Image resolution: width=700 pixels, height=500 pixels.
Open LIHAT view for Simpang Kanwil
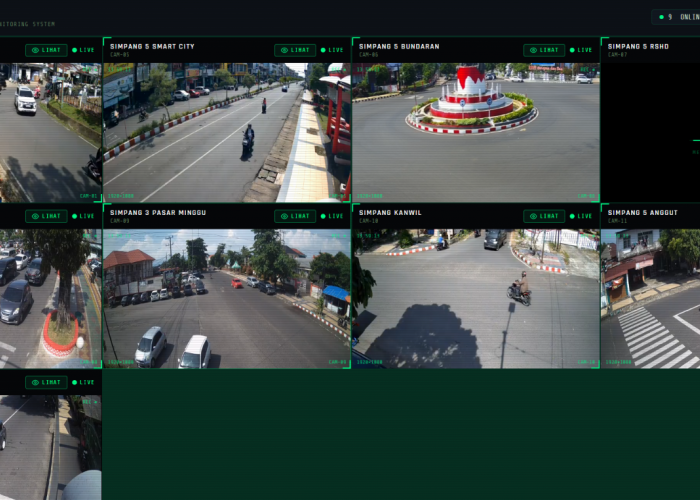[x=544, y=216]
